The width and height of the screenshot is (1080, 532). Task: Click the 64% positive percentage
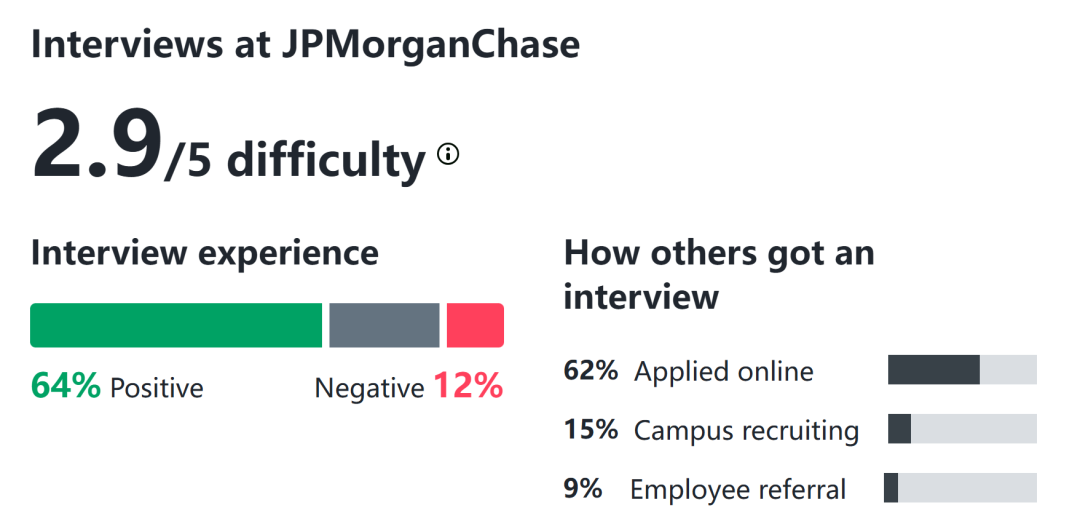coord(66,386)
